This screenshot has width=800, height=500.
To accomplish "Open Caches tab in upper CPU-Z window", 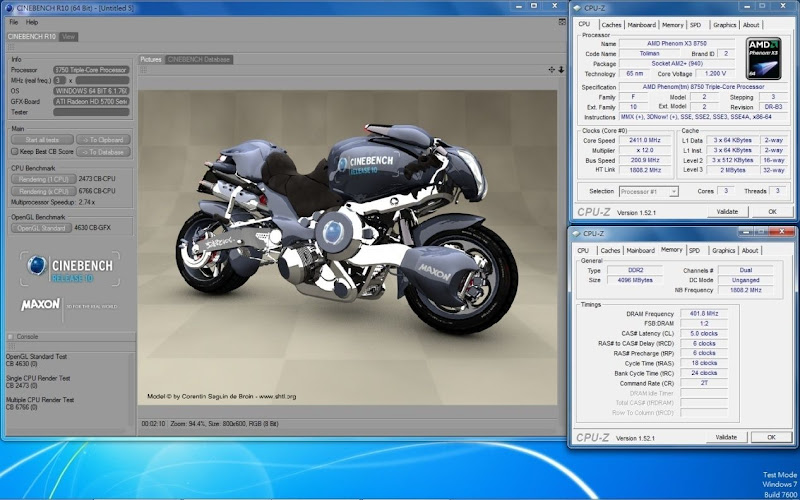I will pos(611,25).
